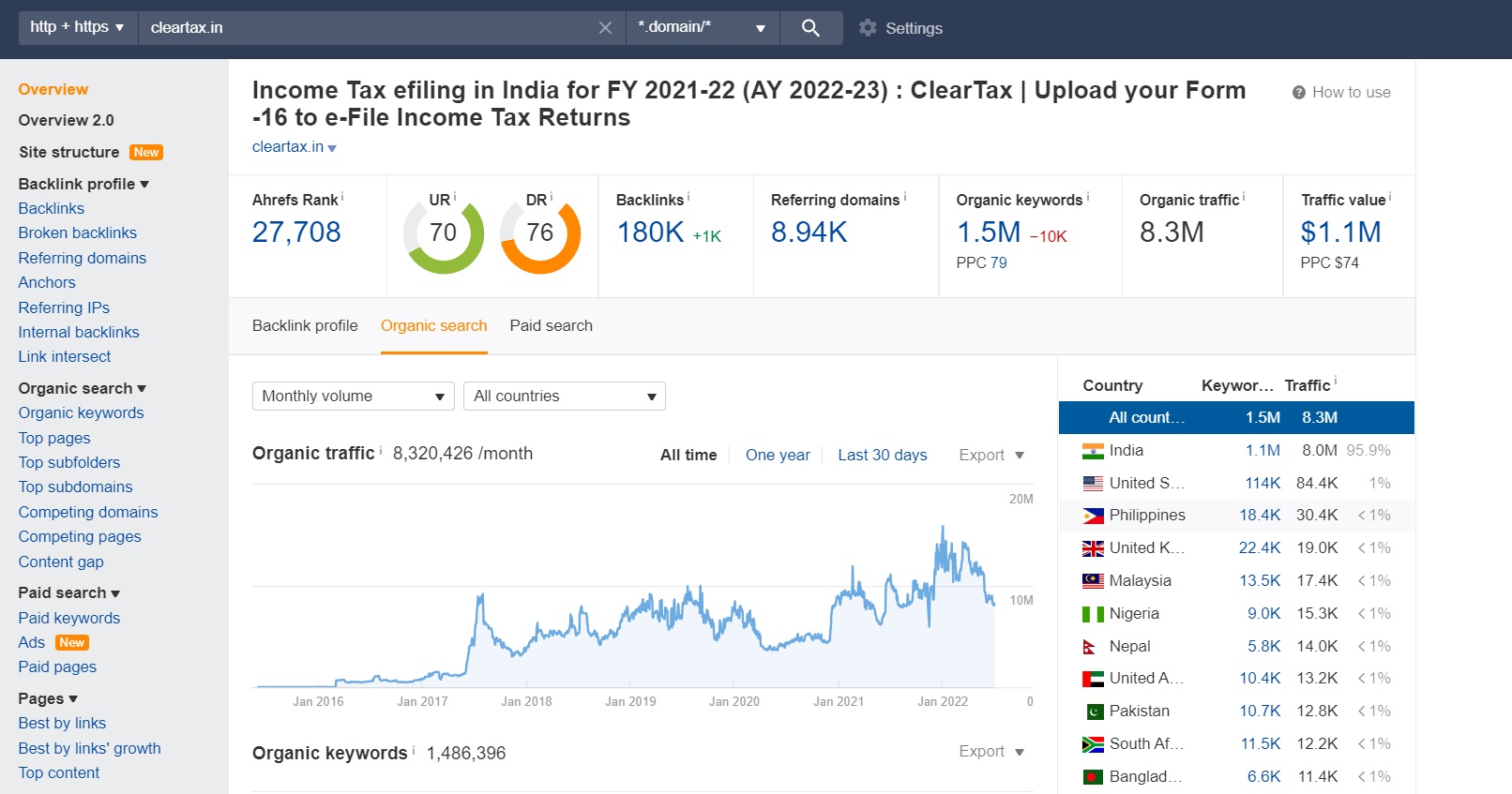Open Content gap report
This screenshot has width=1512, height=794.
tap(61, 562)
